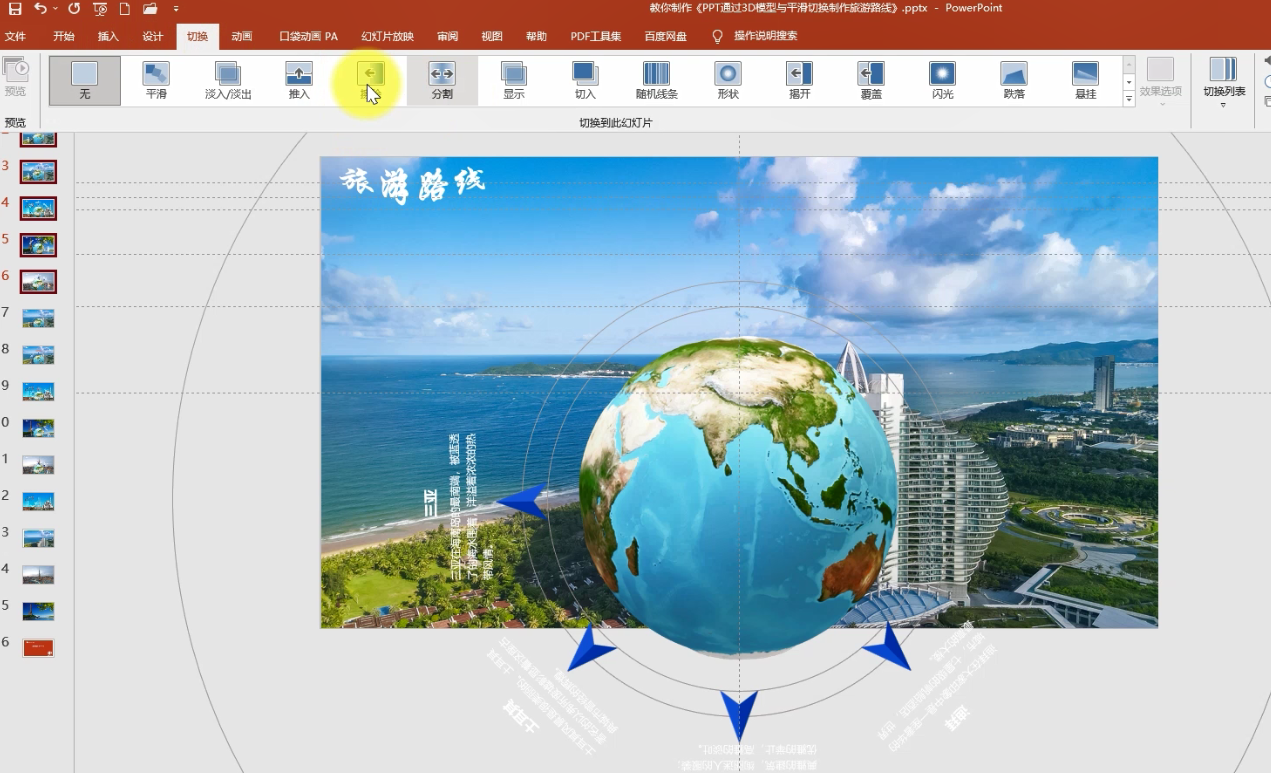Image resolution: width=1271 pixels, height=773 pixels.
Task: Apply the 覆盖 cover transition
Action: (x=871, y=81)
